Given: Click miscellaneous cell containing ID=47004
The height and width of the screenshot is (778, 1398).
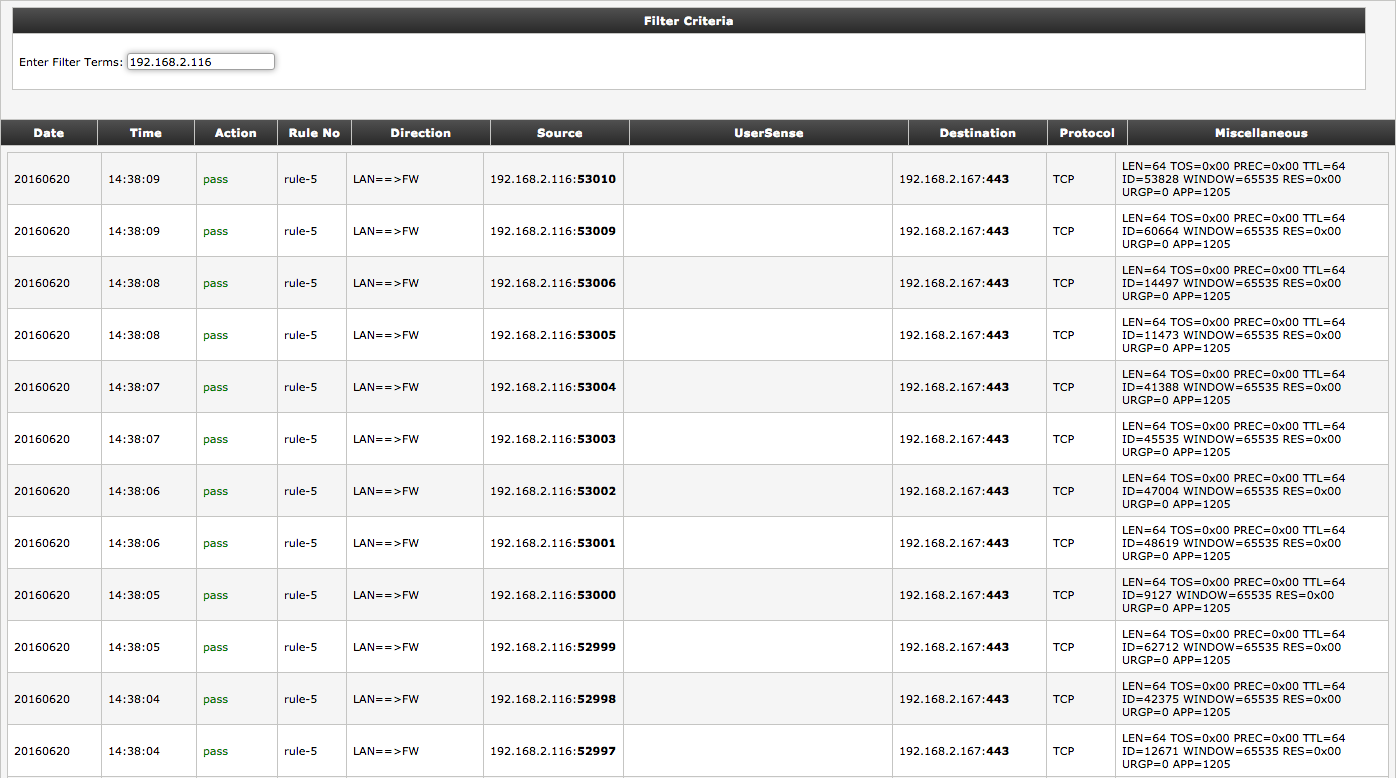Looking at the screenshot, I should click(x=1251, y=491).
